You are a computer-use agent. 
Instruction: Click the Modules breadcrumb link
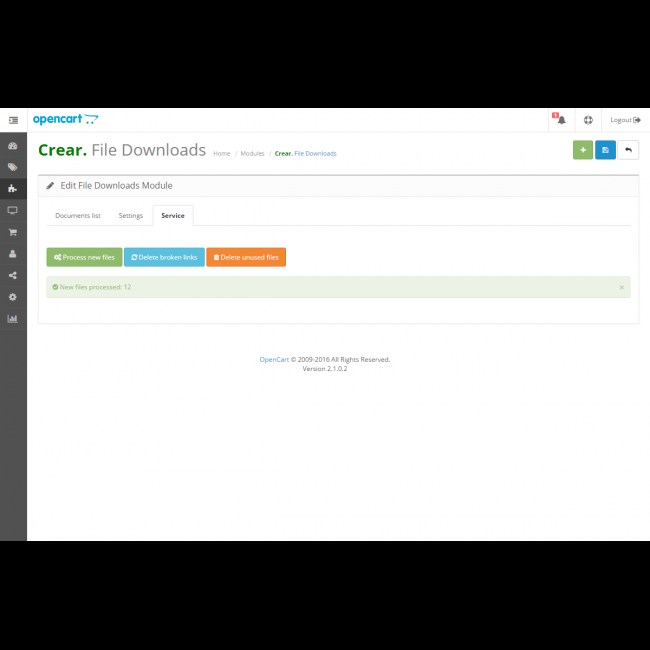pyautogui.click(x=252, y=154)
